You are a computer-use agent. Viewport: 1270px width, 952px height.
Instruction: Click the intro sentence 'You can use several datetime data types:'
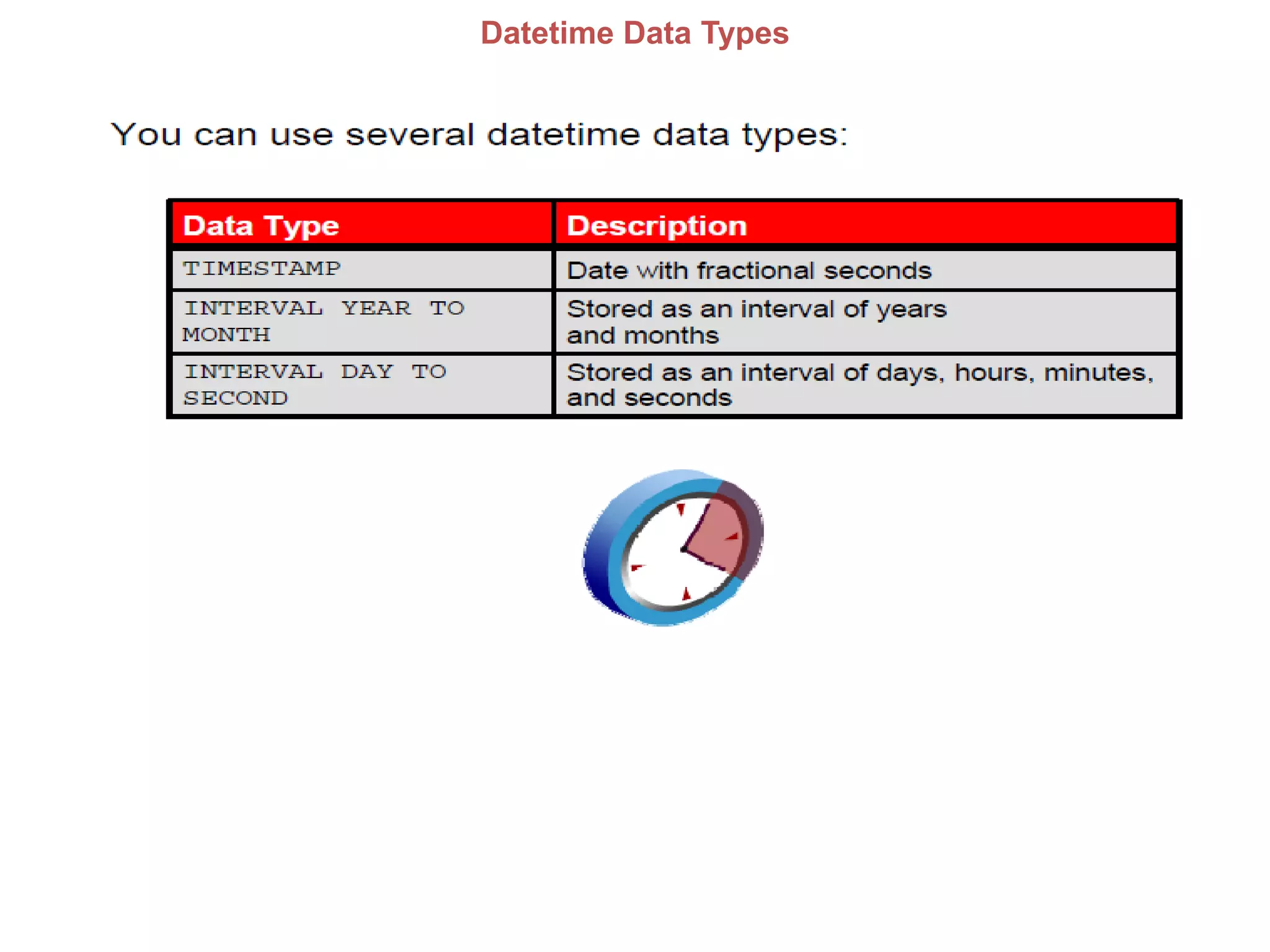pos(479,134)
